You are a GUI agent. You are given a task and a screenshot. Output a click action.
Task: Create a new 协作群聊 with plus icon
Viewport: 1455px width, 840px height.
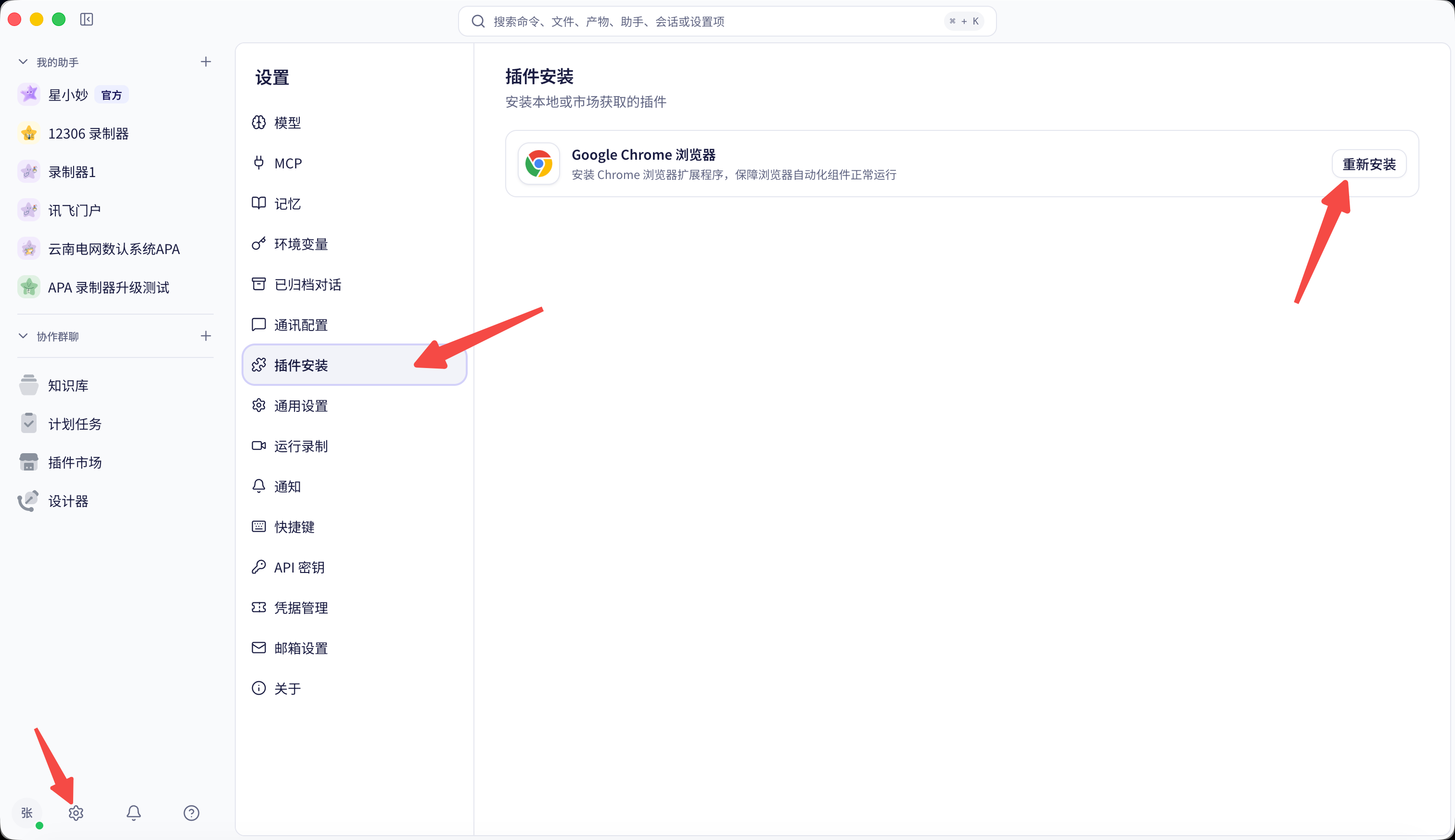[205, 336]
